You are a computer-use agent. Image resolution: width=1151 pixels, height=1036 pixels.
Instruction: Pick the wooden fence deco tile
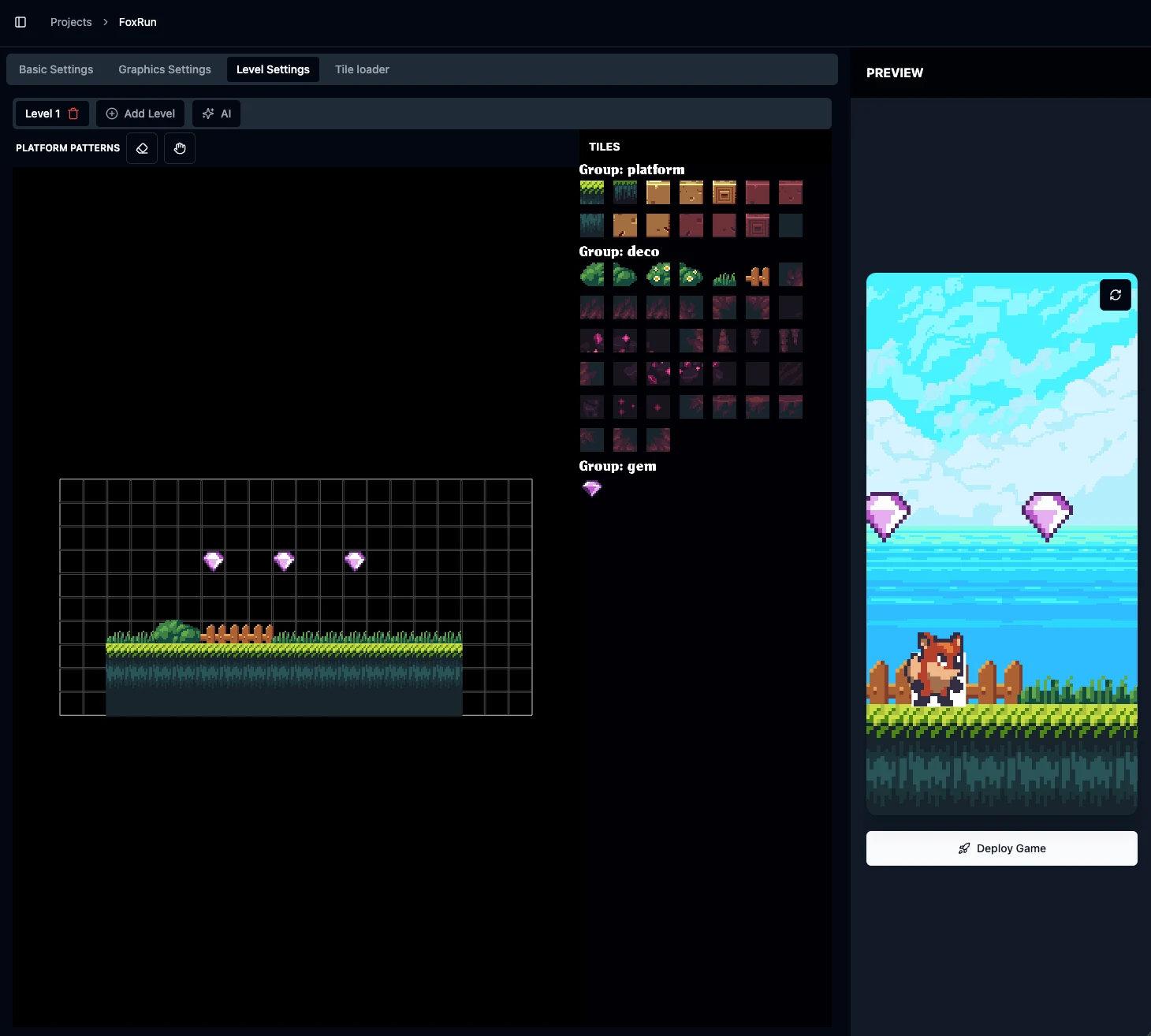click(758, 274)
